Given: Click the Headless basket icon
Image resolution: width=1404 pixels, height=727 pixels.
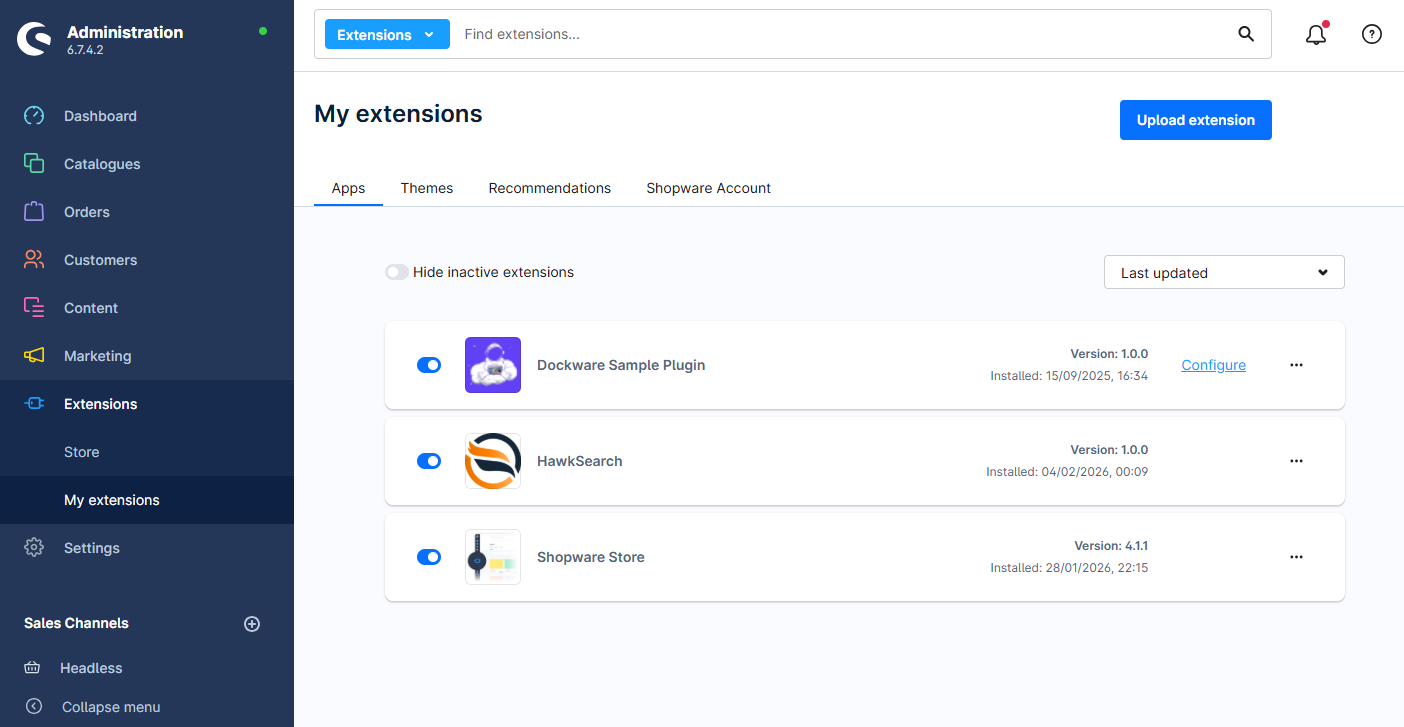Looking at the screenshot, I should pyautogui.click(x=32, y=668).
